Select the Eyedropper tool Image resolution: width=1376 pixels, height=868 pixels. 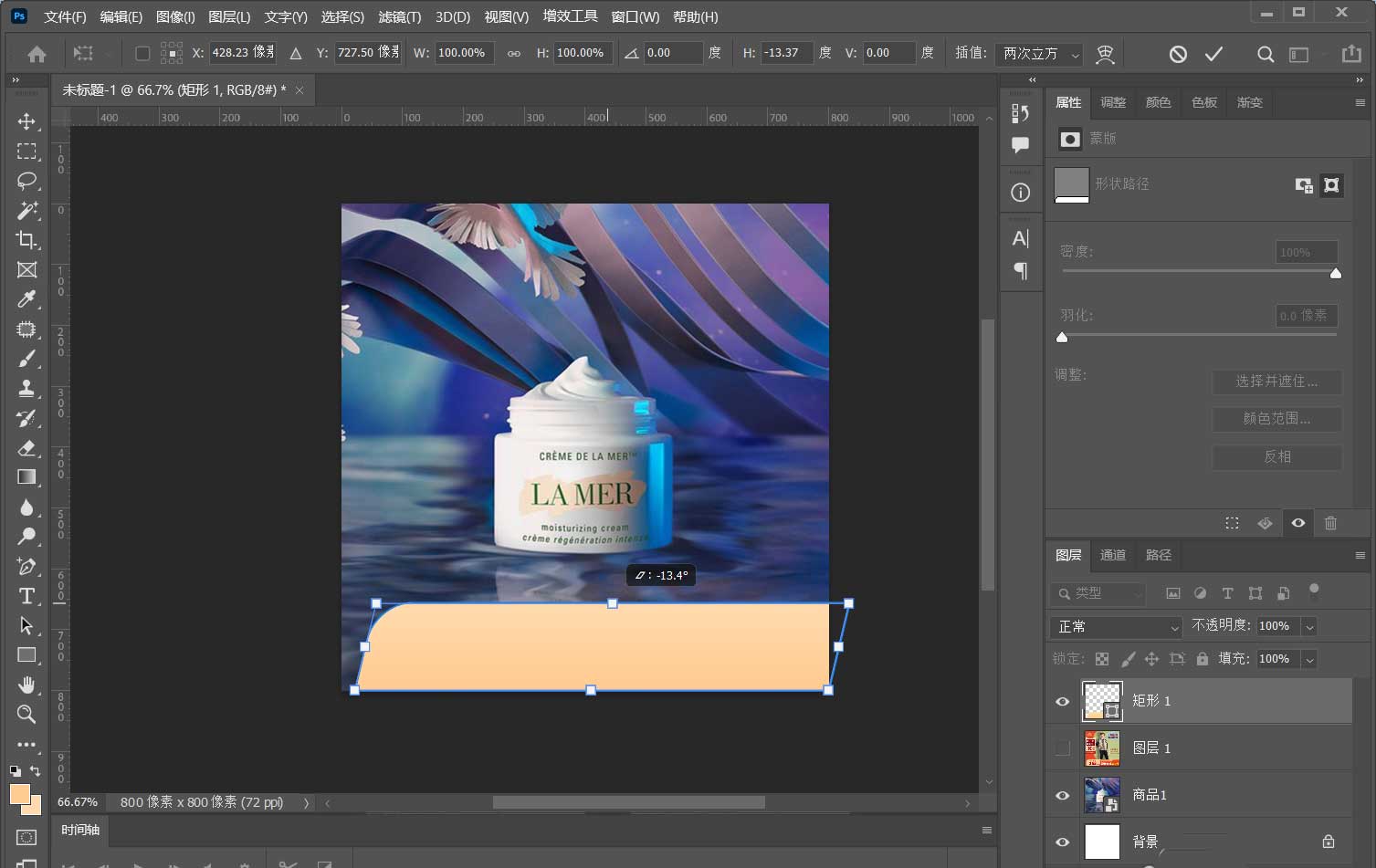[x=26, y=299]
